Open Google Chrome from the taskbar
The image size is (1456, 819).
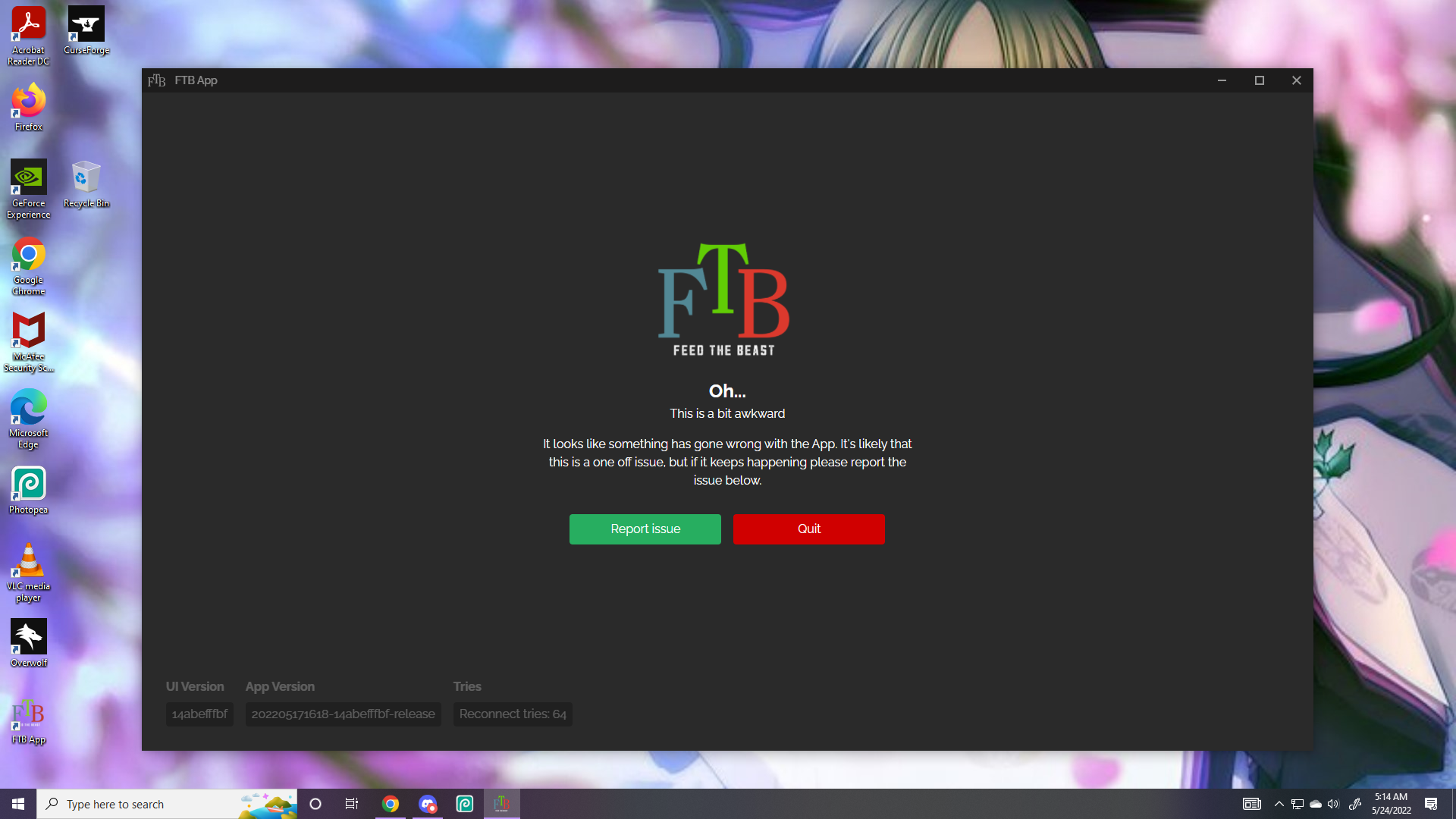coord(391,803)
